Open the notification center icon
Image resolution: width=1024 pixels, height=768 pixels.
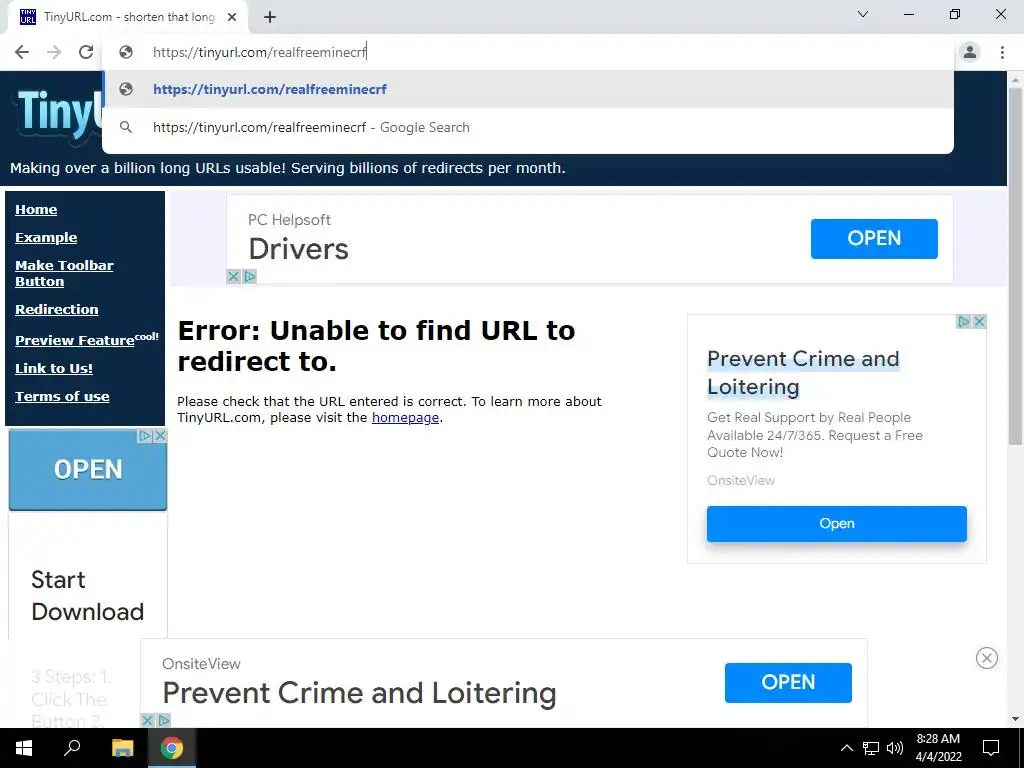[x=991, y=748]
